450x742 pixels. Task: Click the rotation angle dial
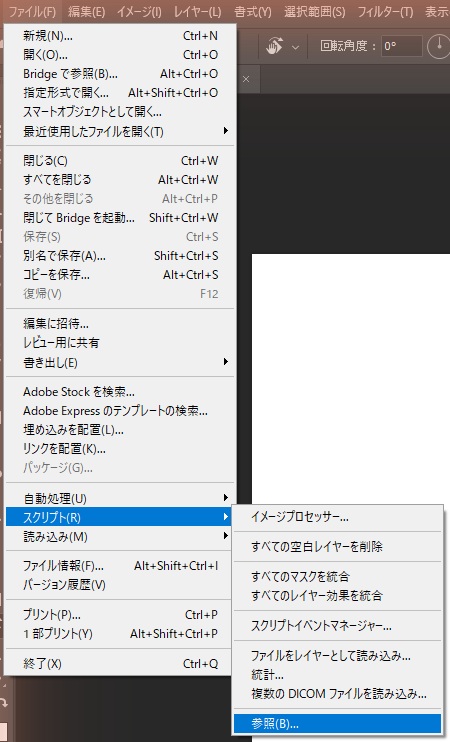[438, 46]
